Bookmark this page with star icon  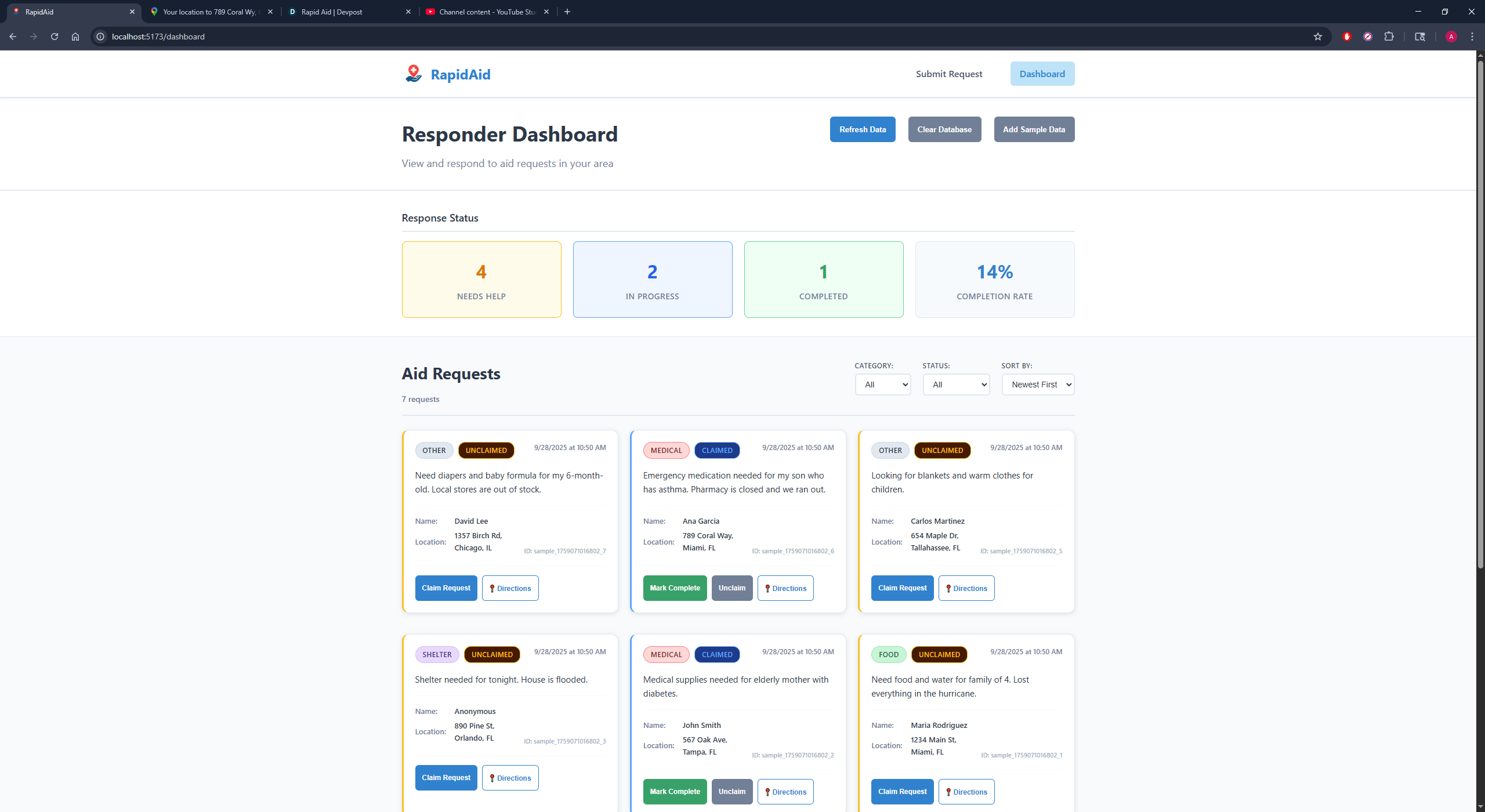[x=1317, y=37]
